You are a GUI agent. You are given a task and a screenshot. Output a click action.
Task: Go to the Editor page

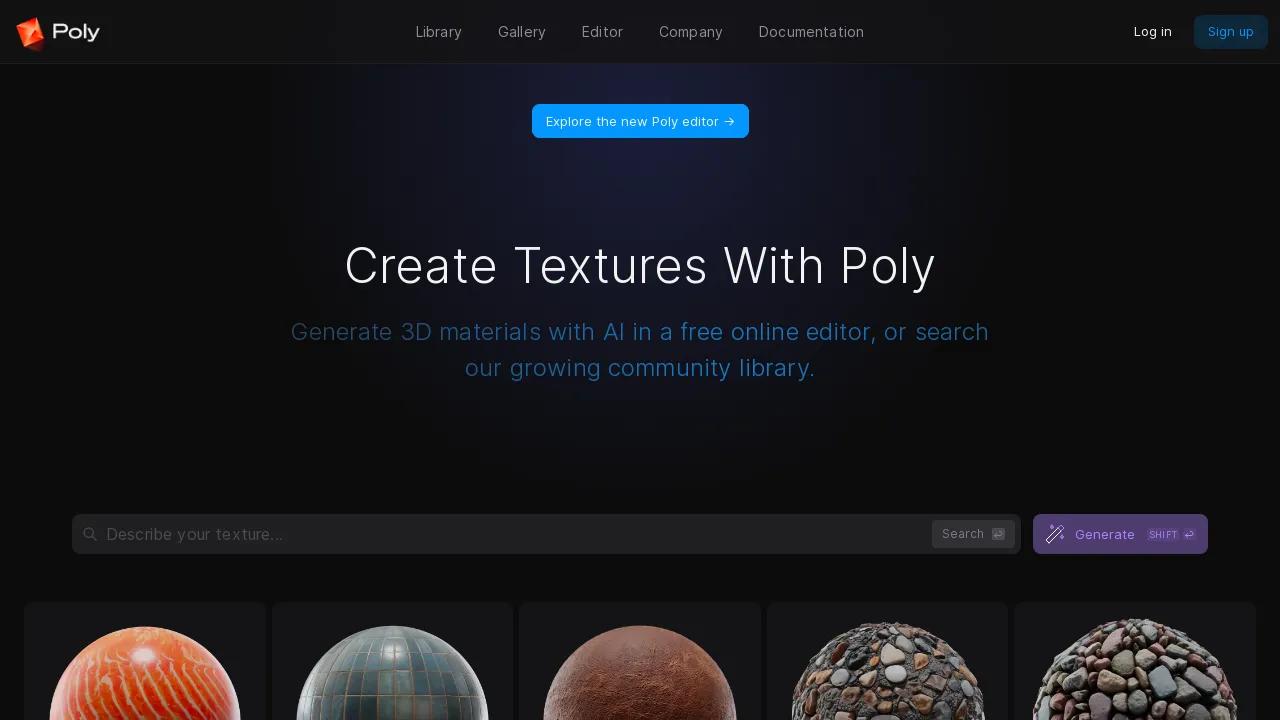602,32
